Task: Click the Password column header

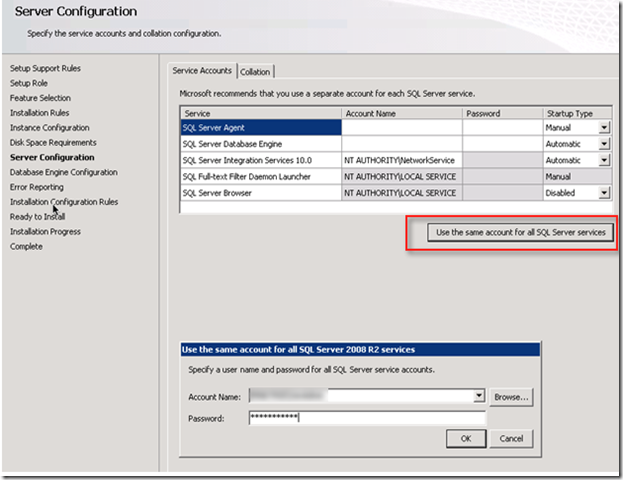Action: (x=503, y=113)
